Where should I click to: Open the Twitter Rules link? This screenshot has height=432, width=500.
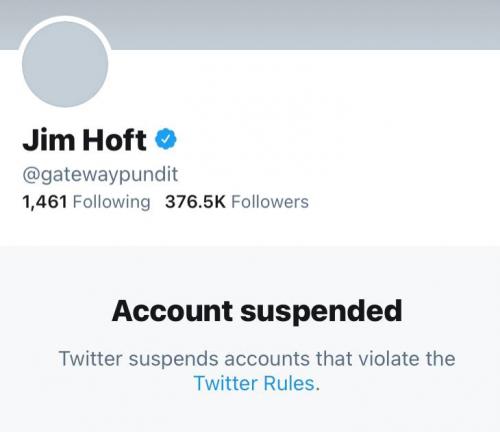(254, 383)
